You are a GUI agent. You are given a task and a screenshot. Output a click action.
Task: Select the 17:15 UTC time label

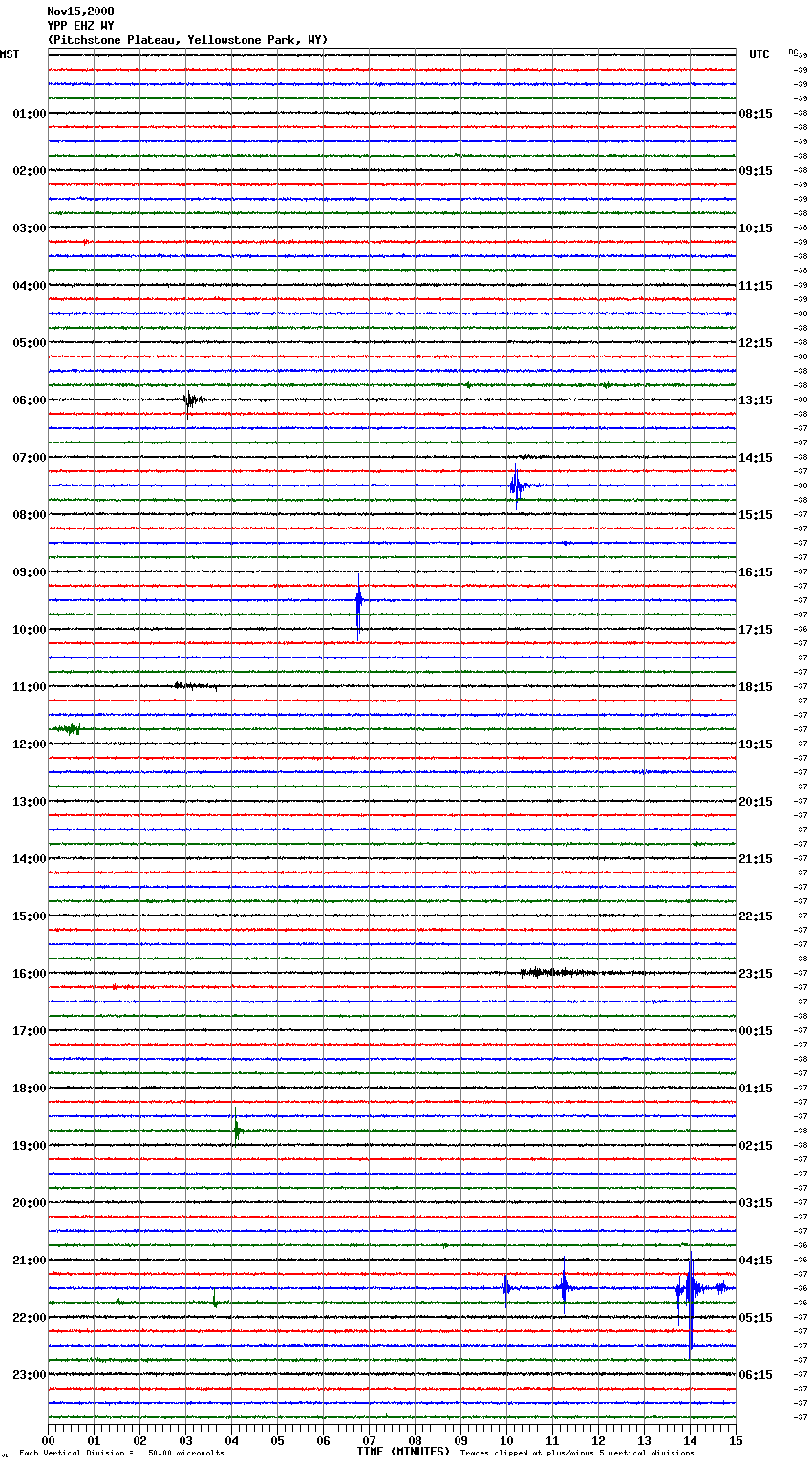click(756, 630)
